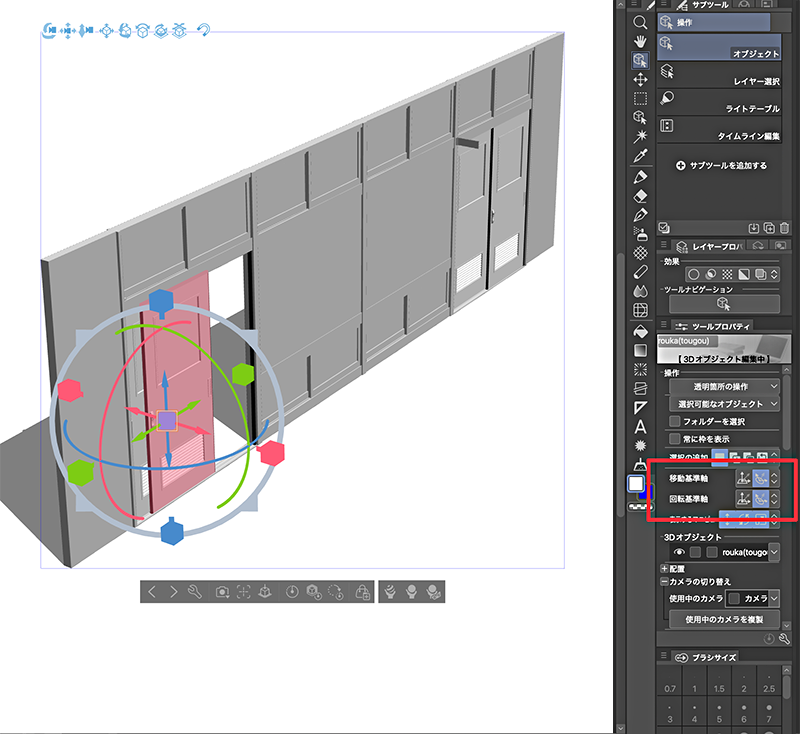The image size is (800, 734).
Task: Enable the フォルダーを選択 checkbox
Action: pos(675,421)
